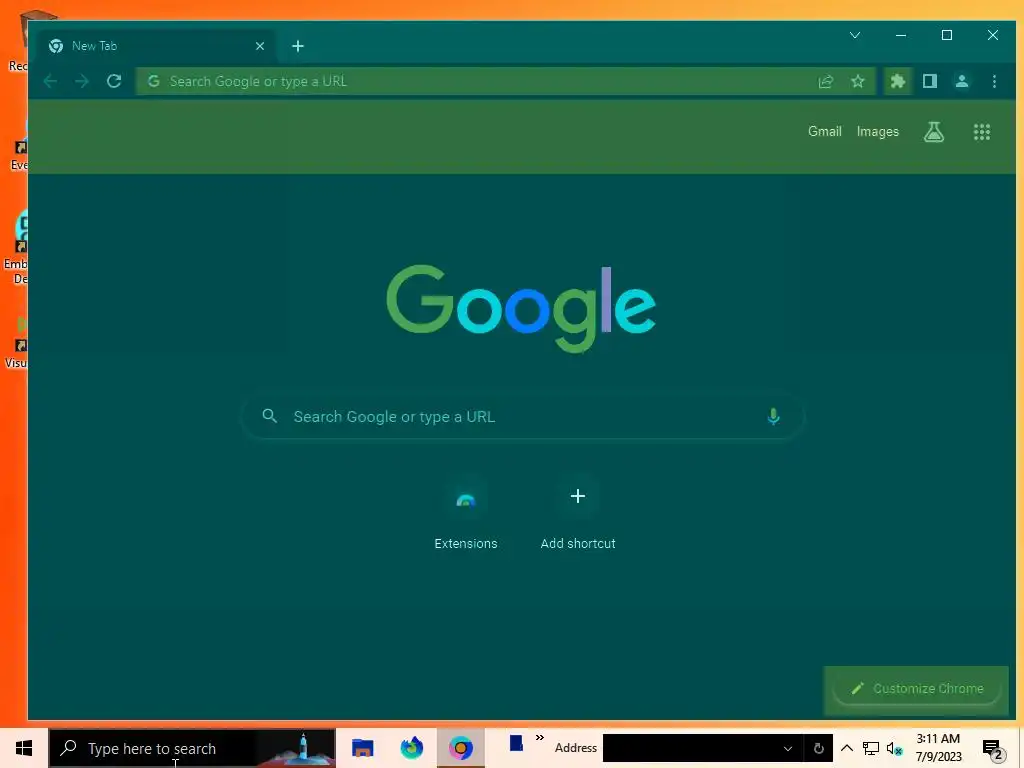This screenshot has width=1024, height=768.
Task: Add a new shortcut tile
Action: coord(578,515)
